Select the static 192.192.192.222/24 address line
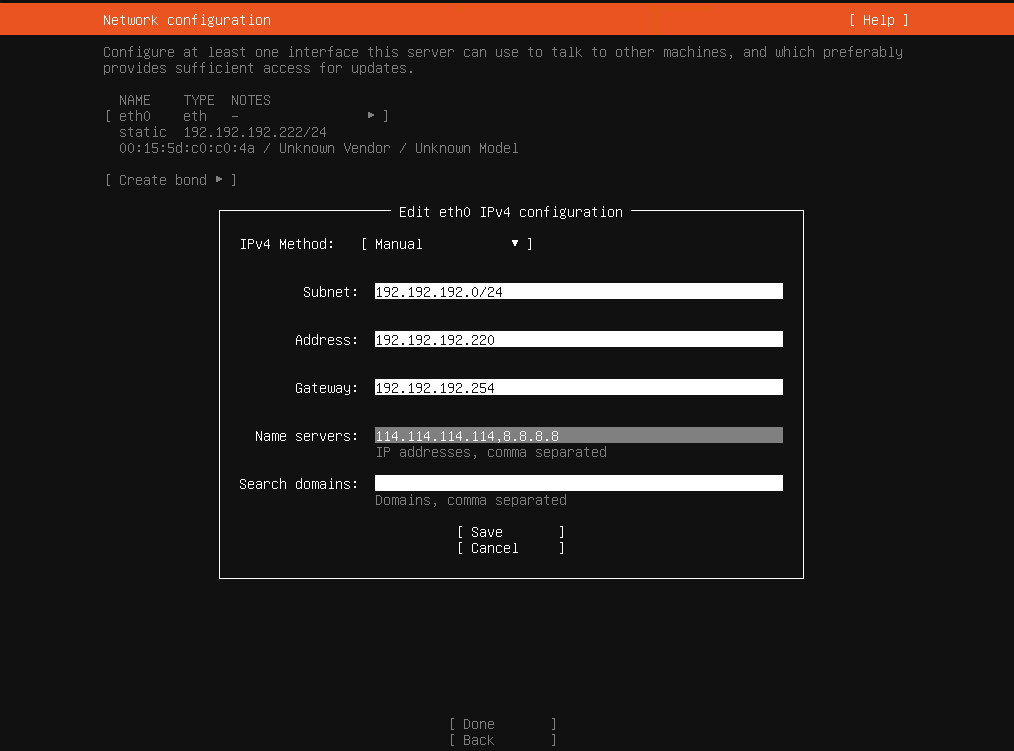The width and height of the screenshot is (1014, 751). (x=223, y=132)
